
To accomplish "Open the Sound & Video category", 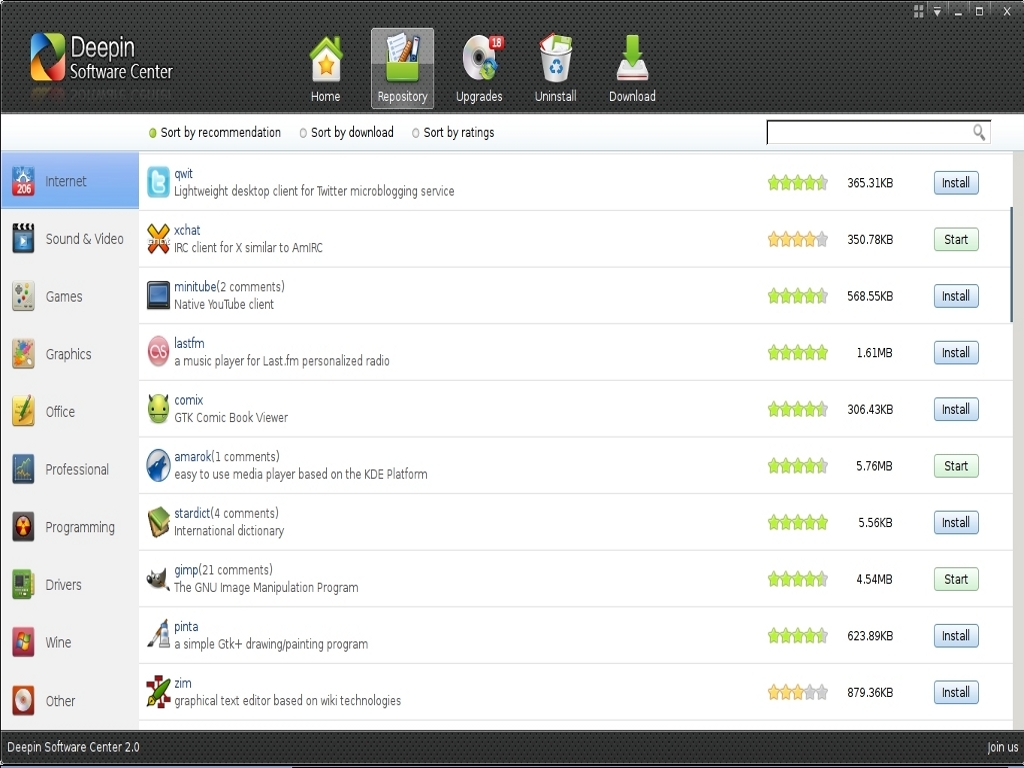I will (70, 239).
